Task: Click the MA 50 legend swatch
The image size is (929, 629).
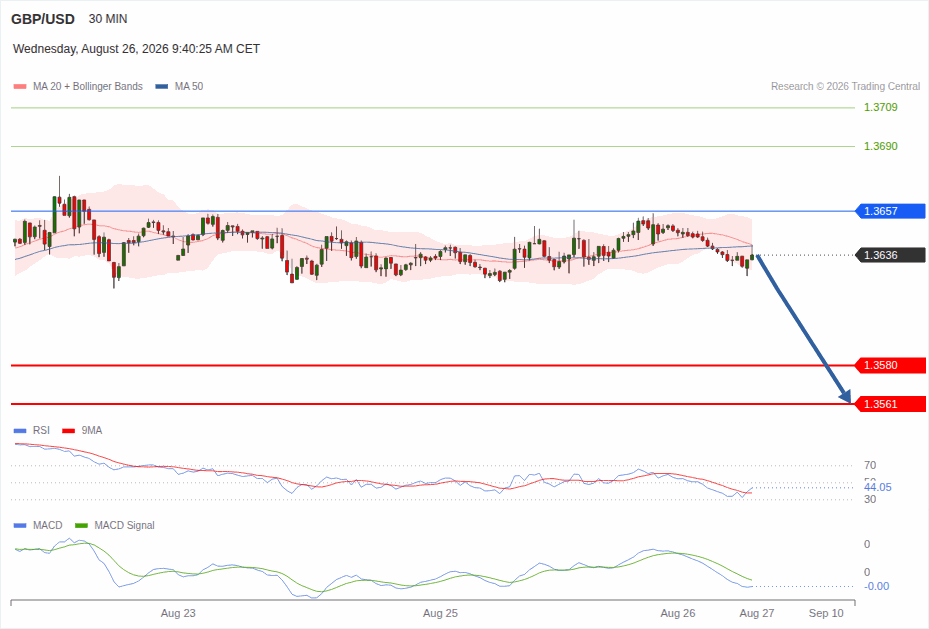Action: pos(162,86)
